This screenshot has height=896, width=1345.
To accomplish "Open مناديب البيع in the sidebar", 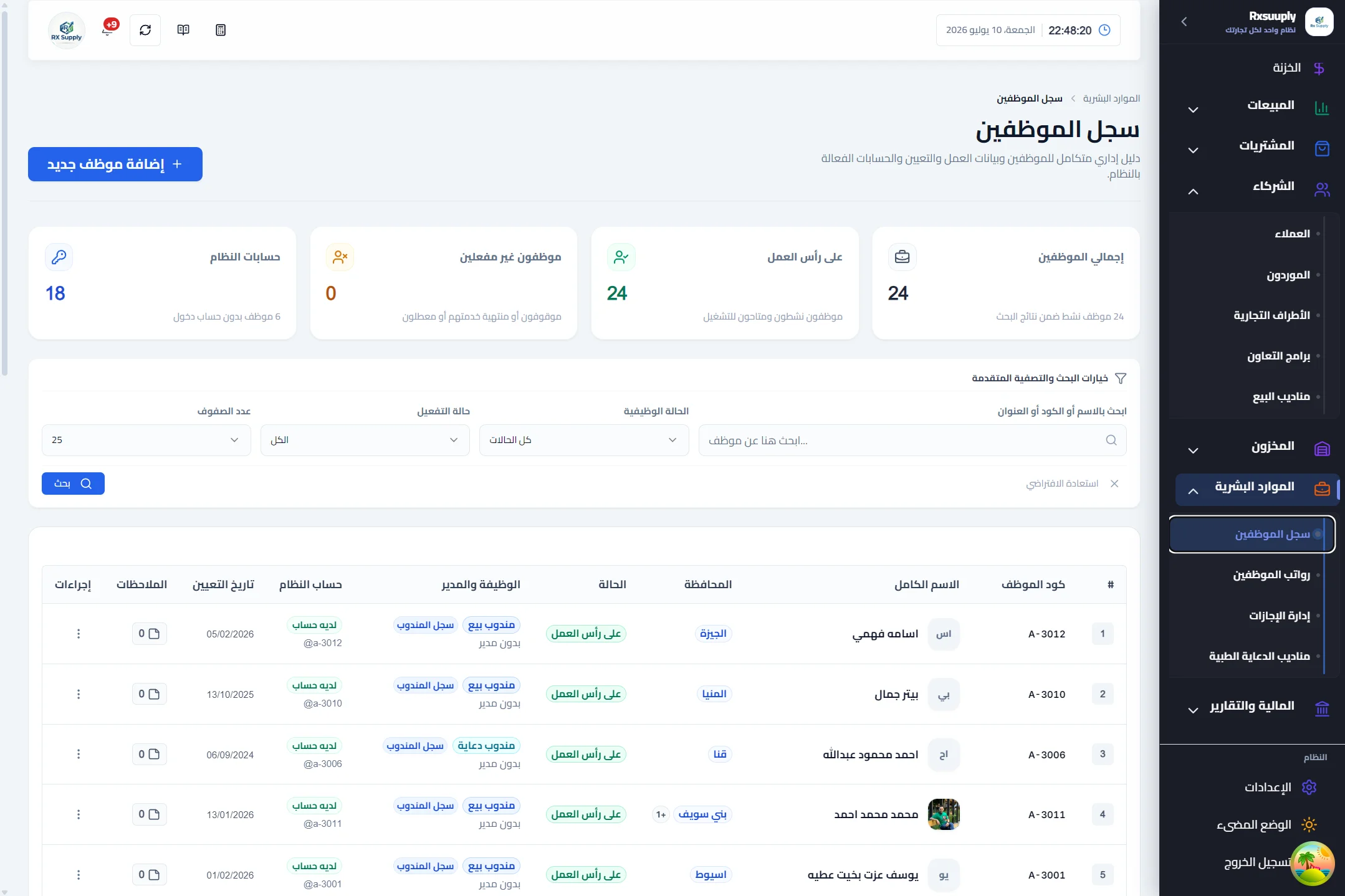I will [1281, 396].
